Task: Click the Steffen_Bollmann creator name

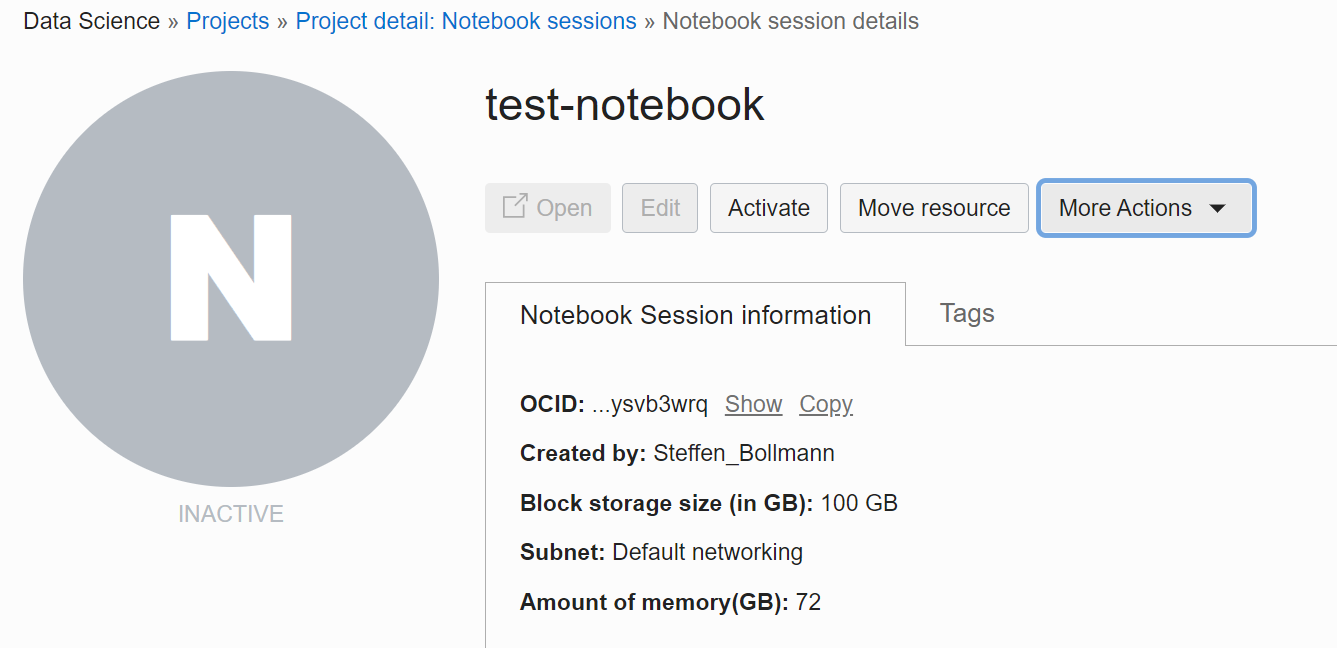Action: (744, 453)
